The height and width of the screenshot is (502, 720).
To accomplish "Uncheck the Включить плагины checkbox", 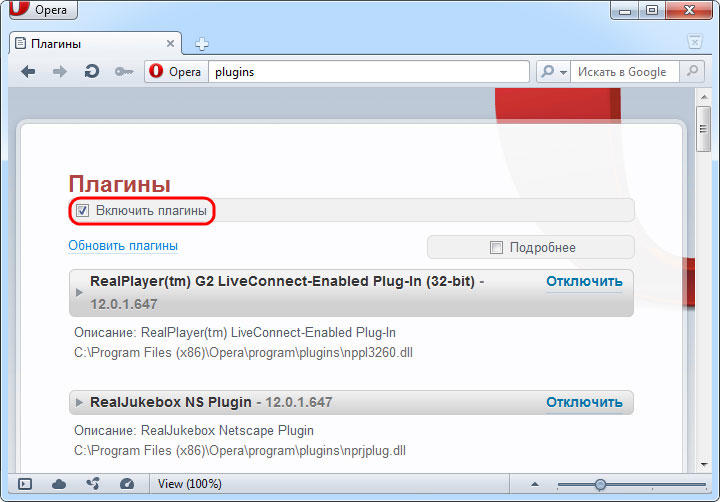I will tap(83, 211).
